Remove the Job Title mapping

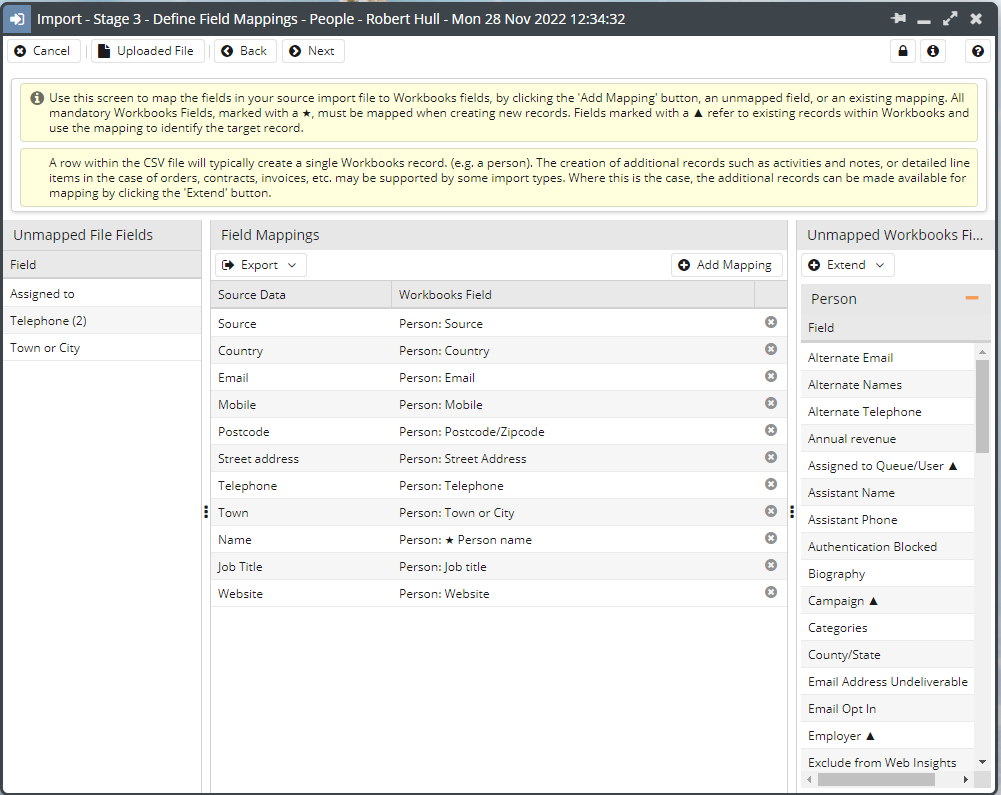(771, 565)
